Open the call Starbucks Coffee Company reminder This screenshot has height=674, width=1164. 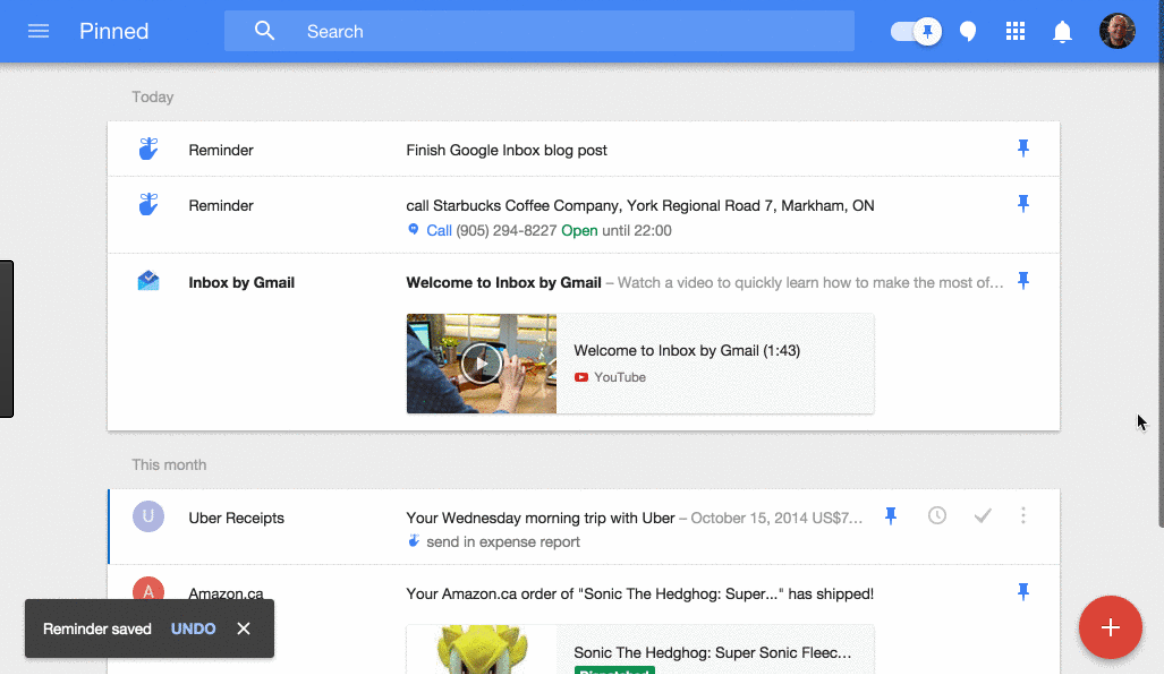coord(583,215)
